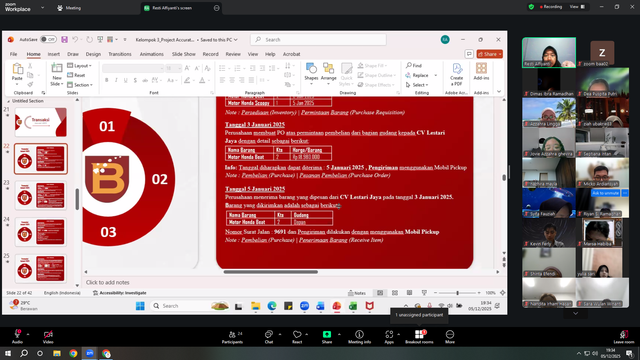Start Slide Show from the status bar icon
Viewport: 640px width, 360px height.
[x=424, y=293]
